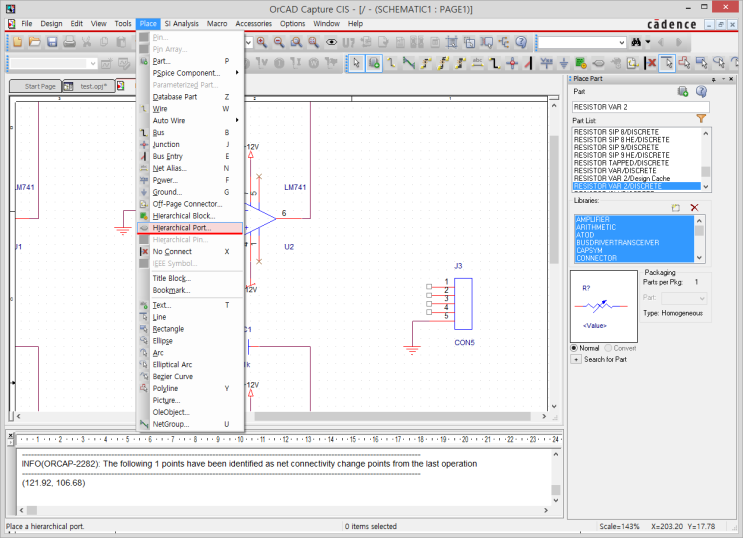The image size is (743, 538).
Task: Click the Help question-mark toolbar icon
Action: click(521, 43)
